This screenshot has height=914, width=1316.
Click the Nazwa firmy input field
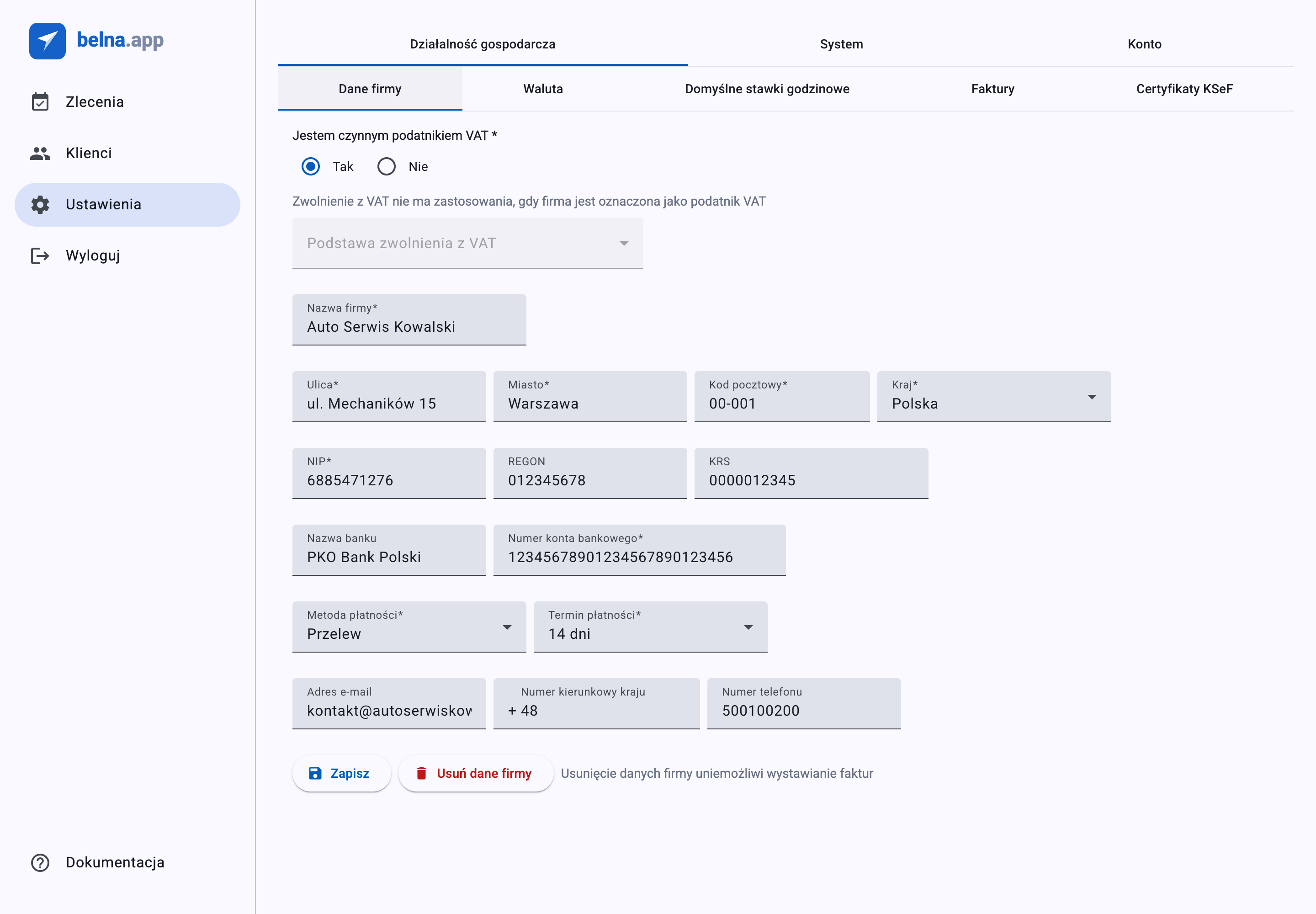pos(409,319)
